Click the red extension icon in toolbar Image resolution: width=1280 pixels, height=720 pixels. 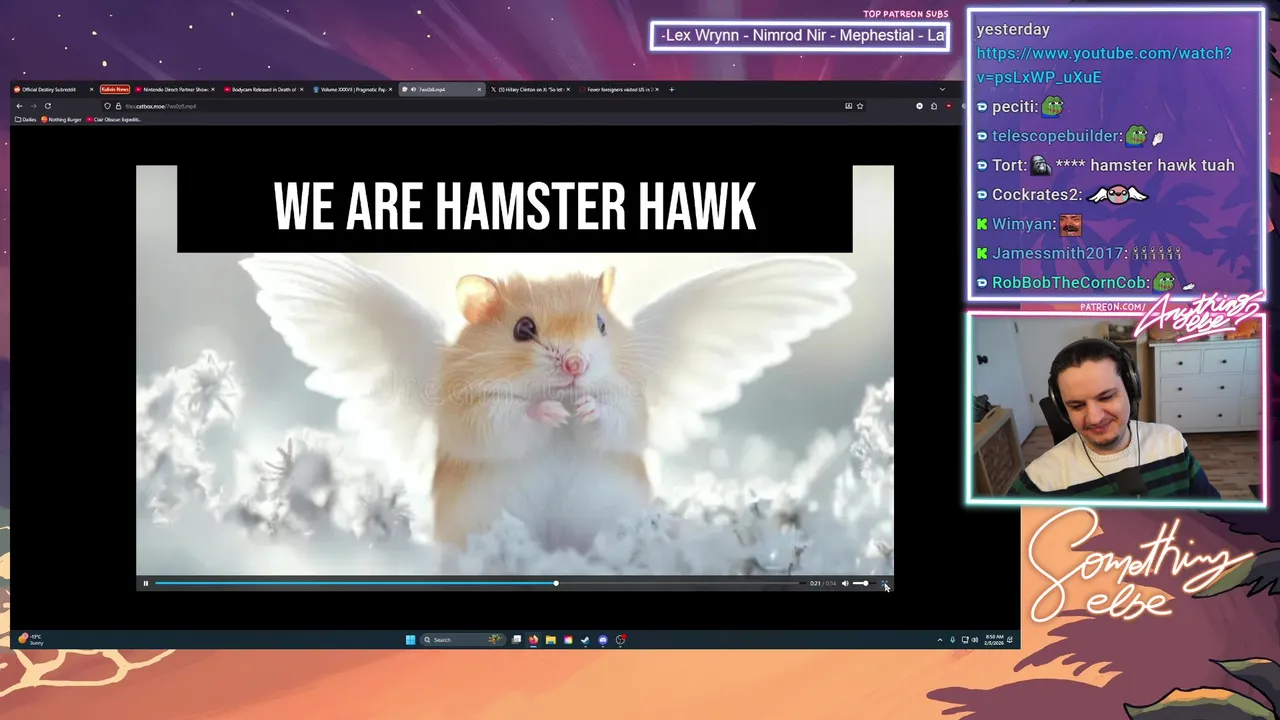pyautogui.click(x=949, y=106)
